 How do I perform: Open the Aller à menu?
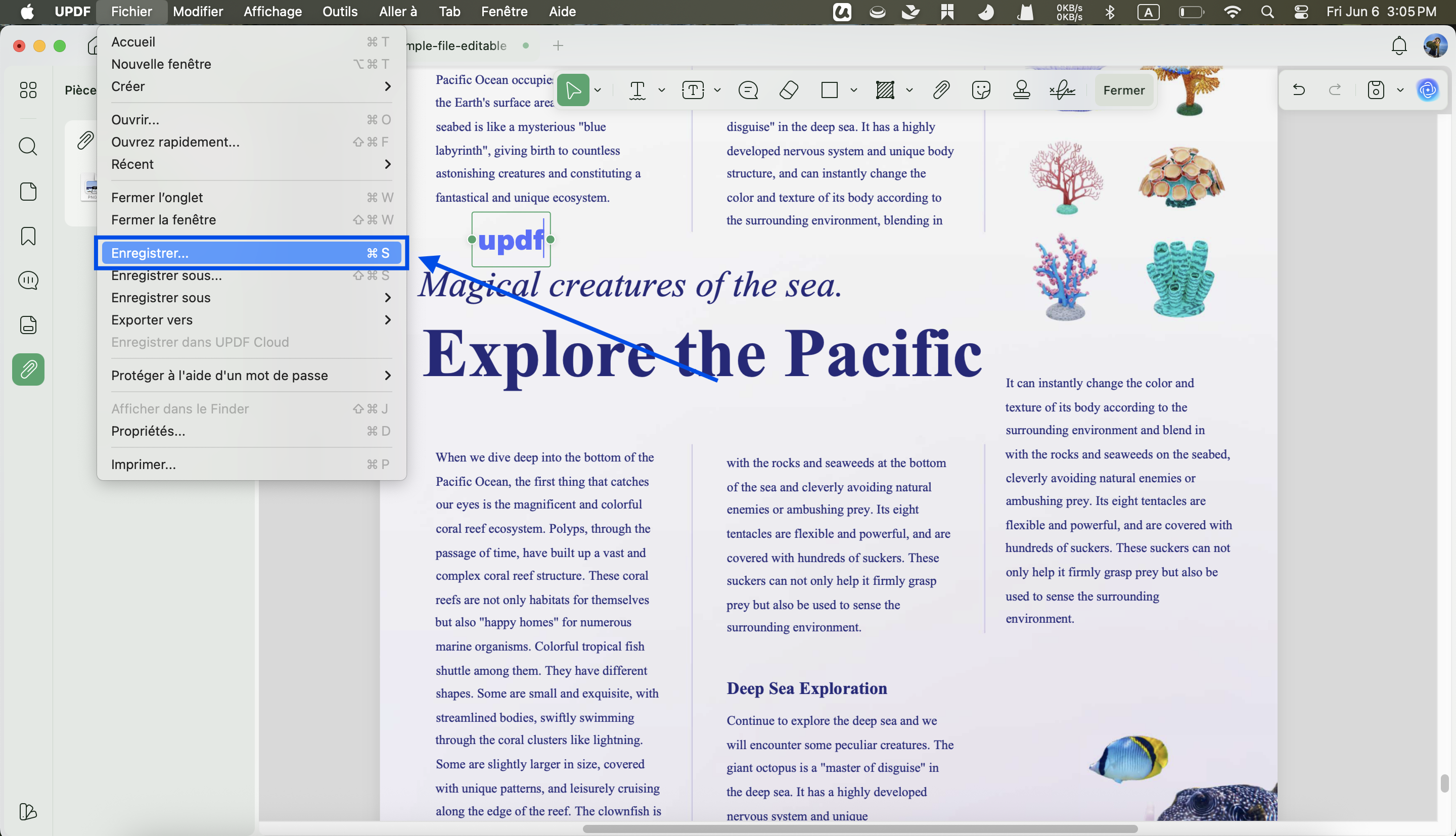(398, 12)
